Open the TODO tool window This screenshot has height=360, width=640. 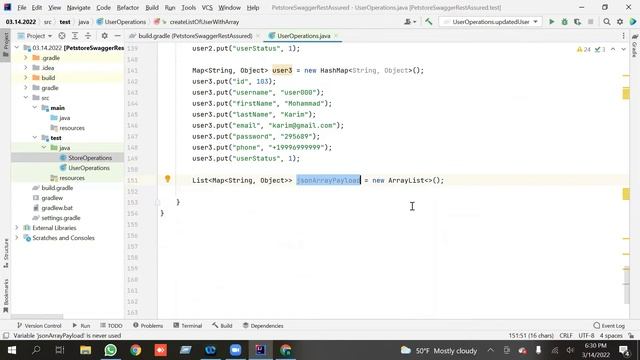click(111, 326)
